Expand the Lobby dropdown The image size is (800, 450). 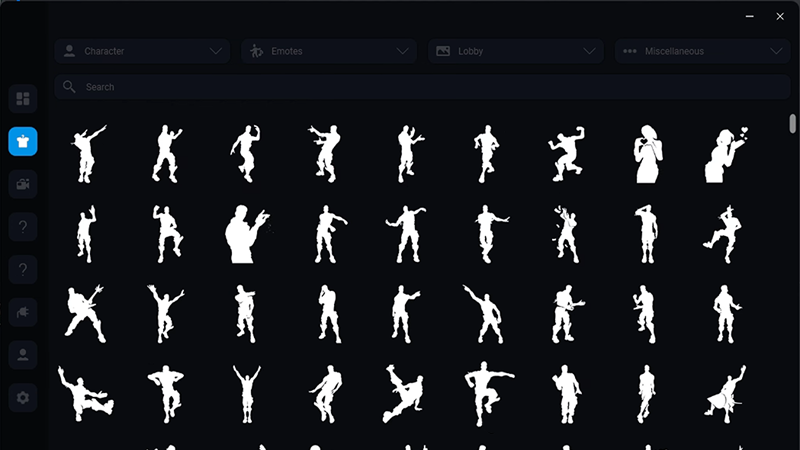(515, 51)
